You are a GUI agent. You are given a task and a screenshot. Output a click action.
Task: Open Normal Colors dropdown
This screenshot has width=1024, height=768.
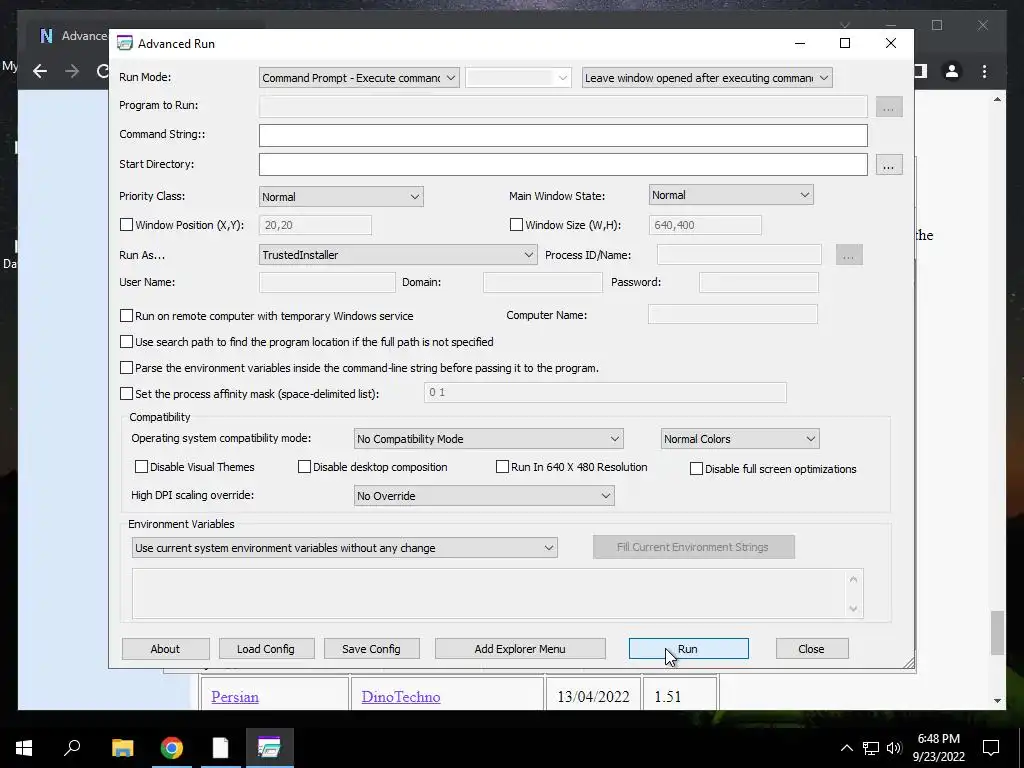click(x=740, y=439)
